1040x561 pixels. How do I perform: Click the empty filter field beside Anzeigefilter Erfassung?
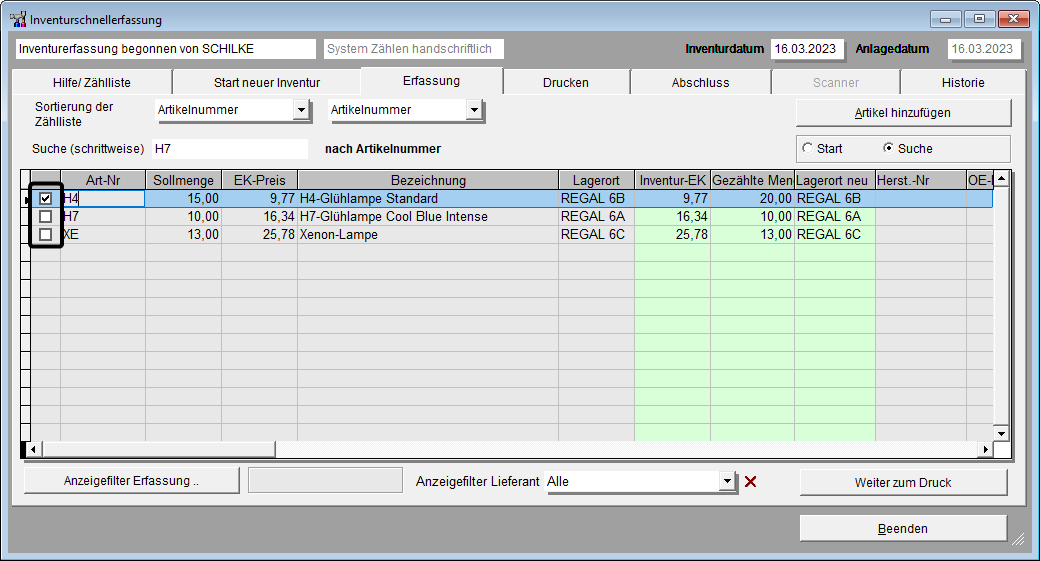point(325,480)
